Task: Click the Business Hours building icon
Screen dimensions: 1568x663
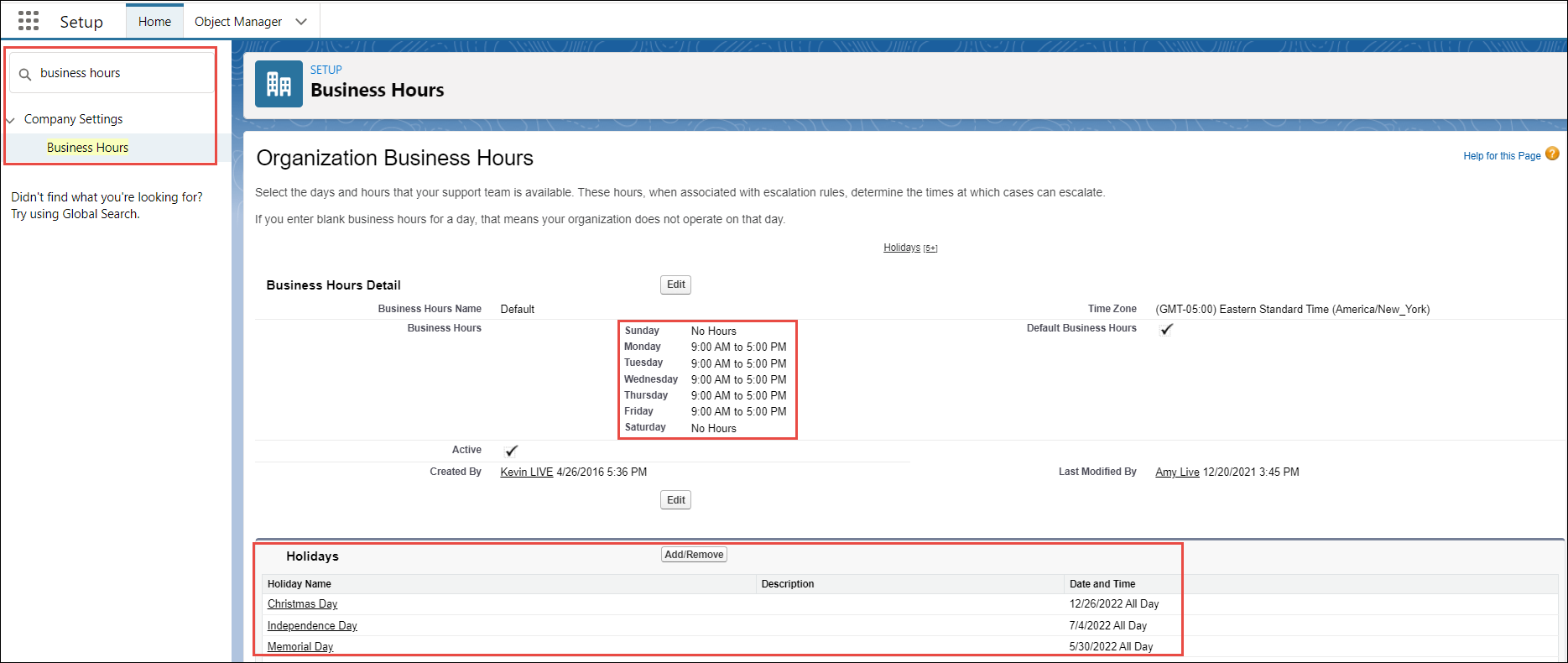Action: coord(279,84)
